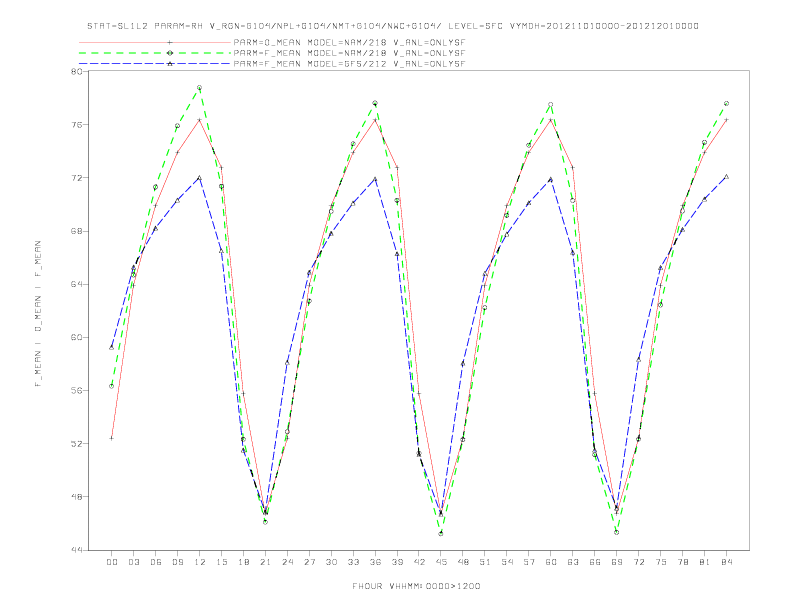Click the x-axis tick label 63
The width and height of the screenshot is (792, 612).
[x=573, y=562]
